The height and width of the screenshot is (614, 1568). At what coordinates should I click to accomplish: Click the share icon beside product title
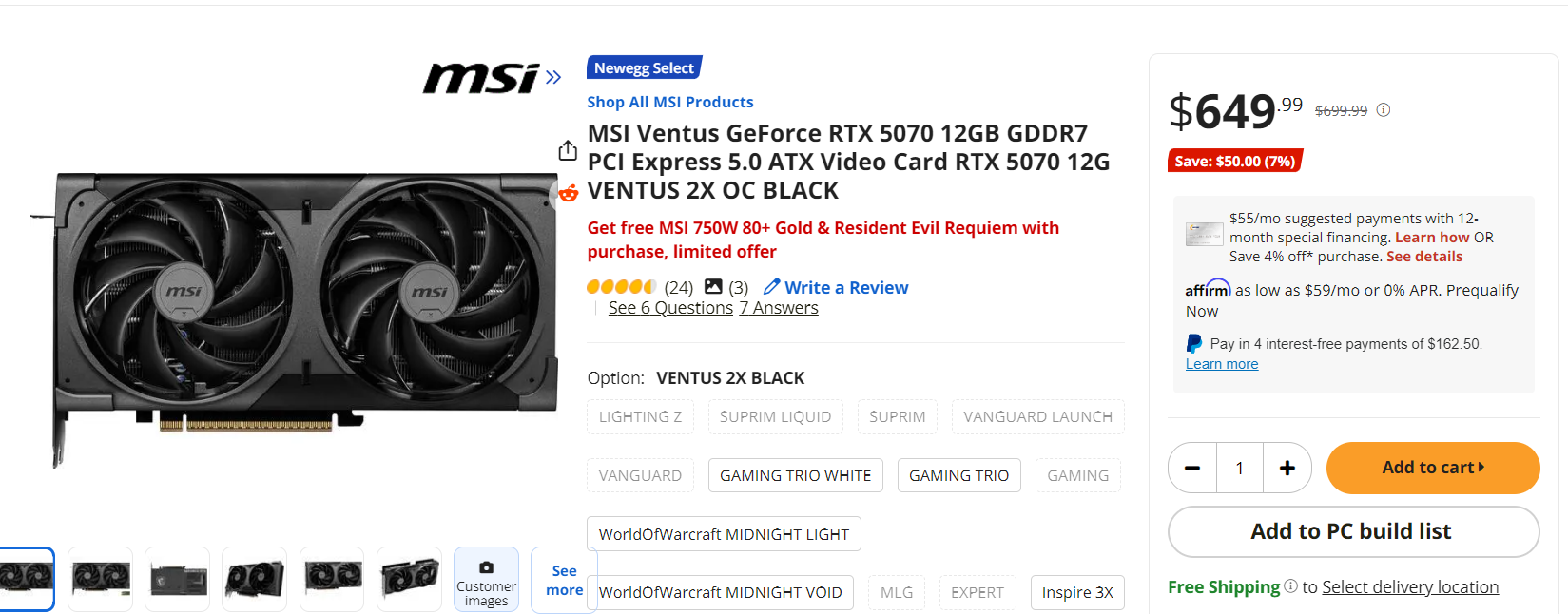568,150
